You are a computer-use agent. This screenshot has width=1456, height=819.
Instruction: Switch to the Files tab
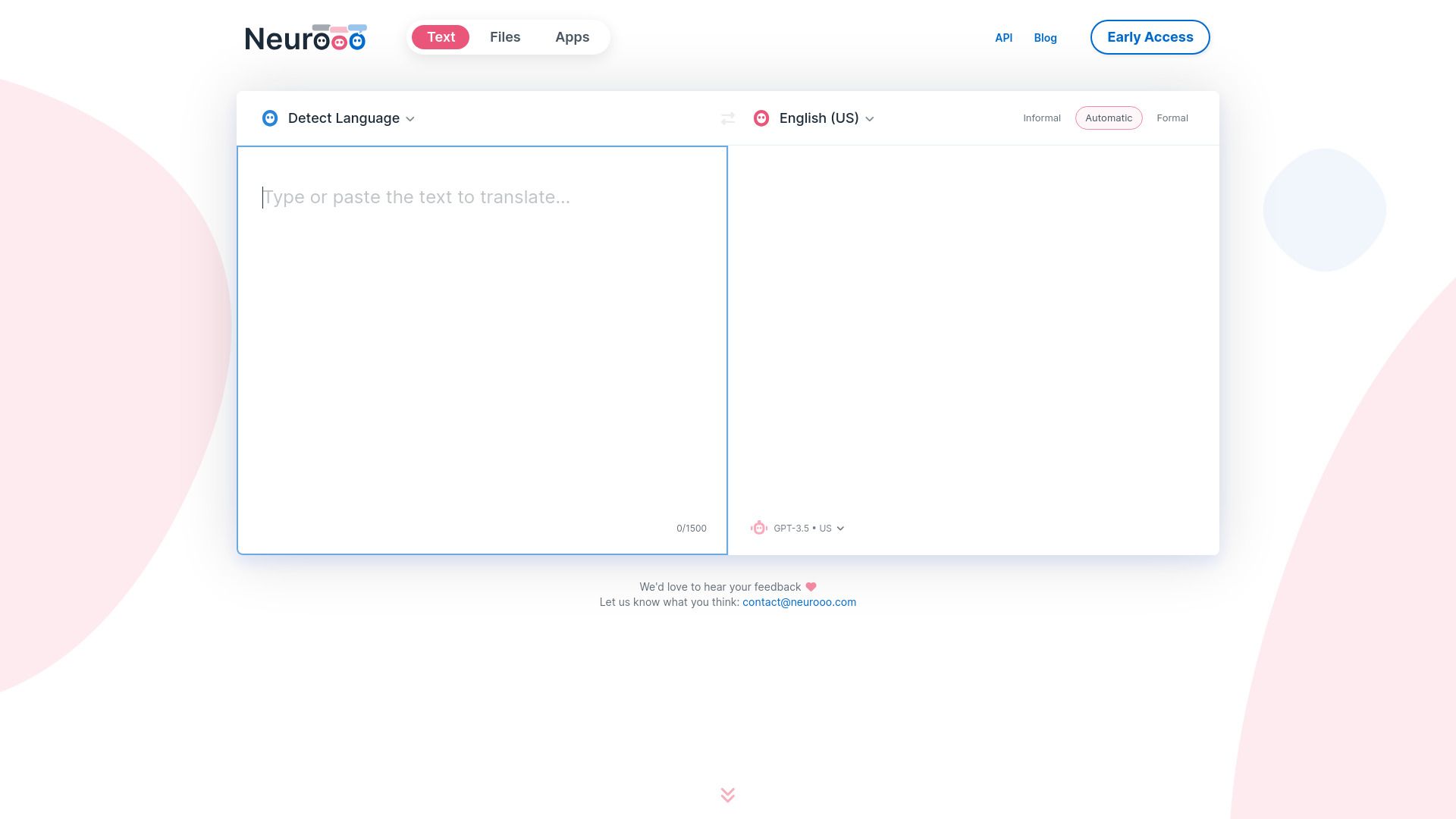tap(505, 37)
